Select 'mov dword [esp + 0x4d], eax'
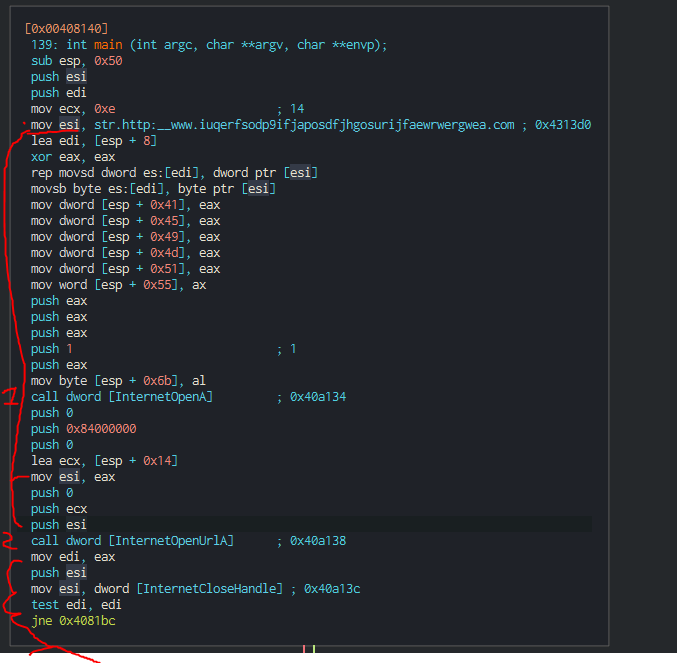This screenshot has height=663, width=677. [x=125, y=253]
